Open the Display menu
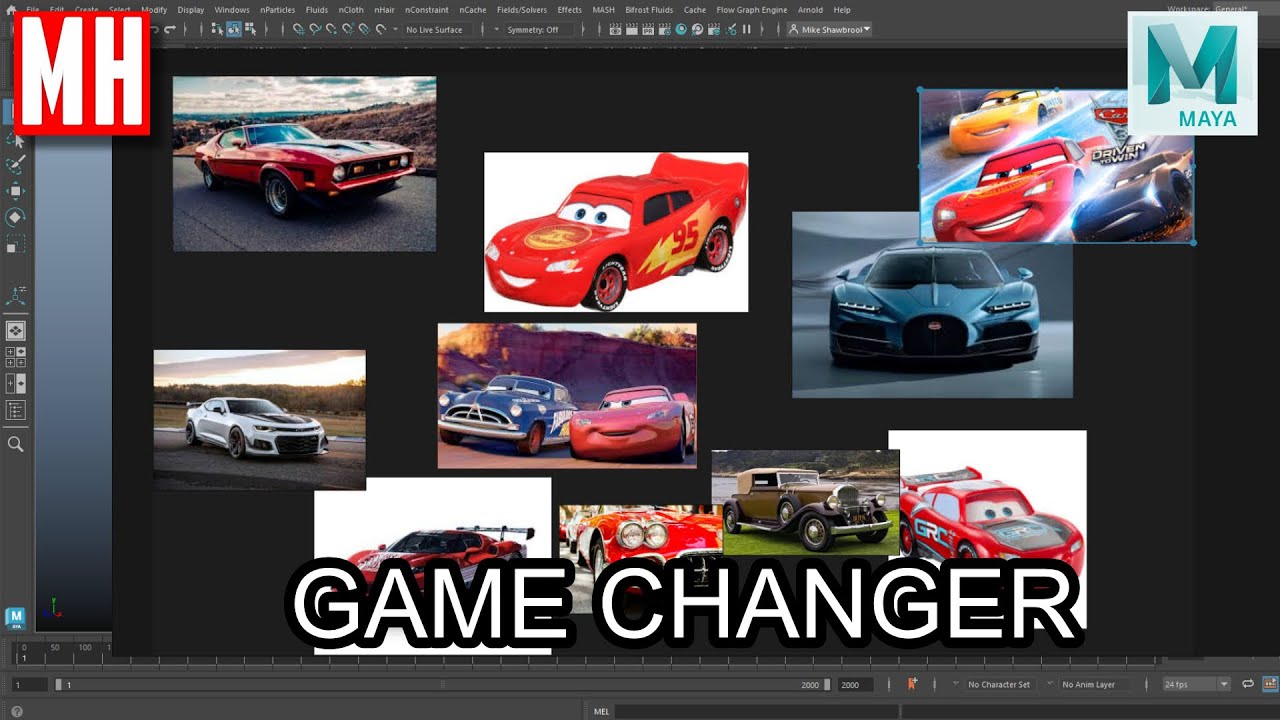 (x=191, y=10)
